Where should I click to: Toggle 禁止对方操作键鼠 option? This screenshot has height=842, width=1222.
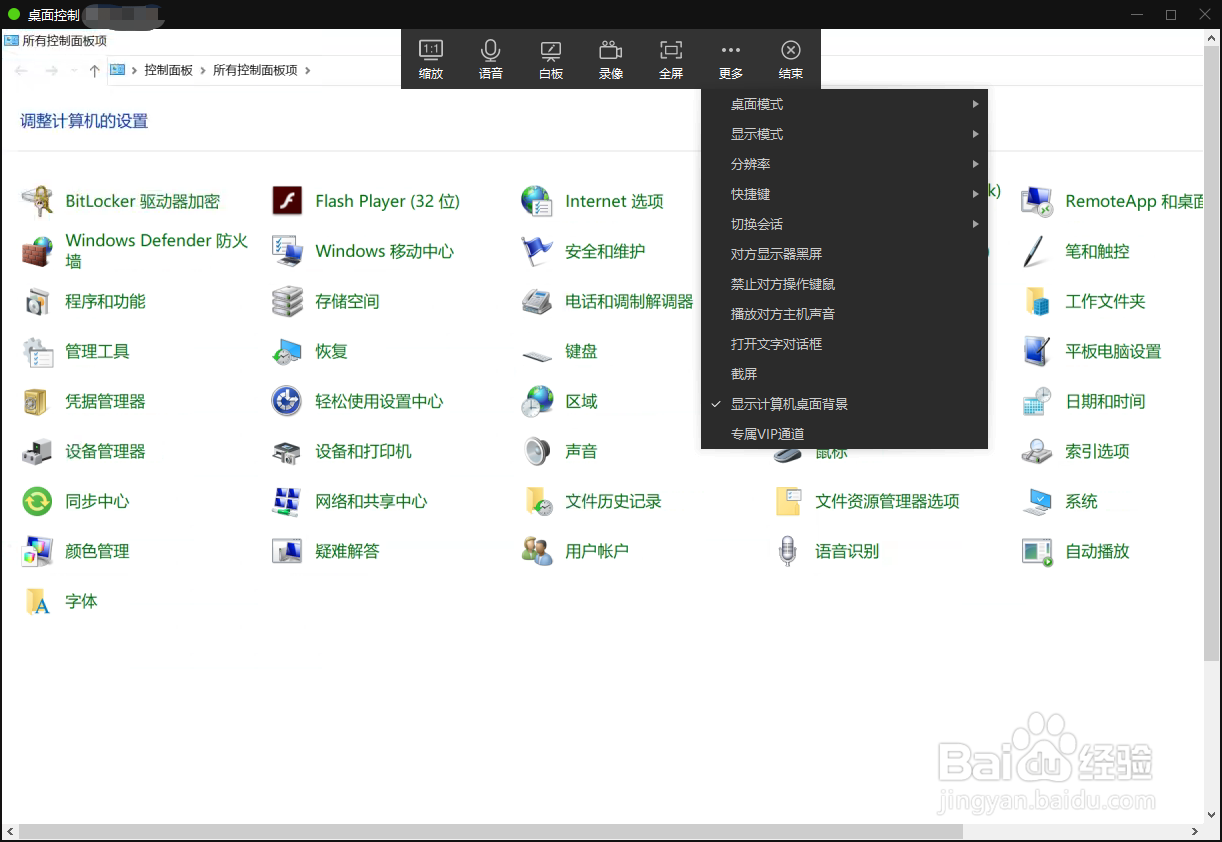(845, 284)
